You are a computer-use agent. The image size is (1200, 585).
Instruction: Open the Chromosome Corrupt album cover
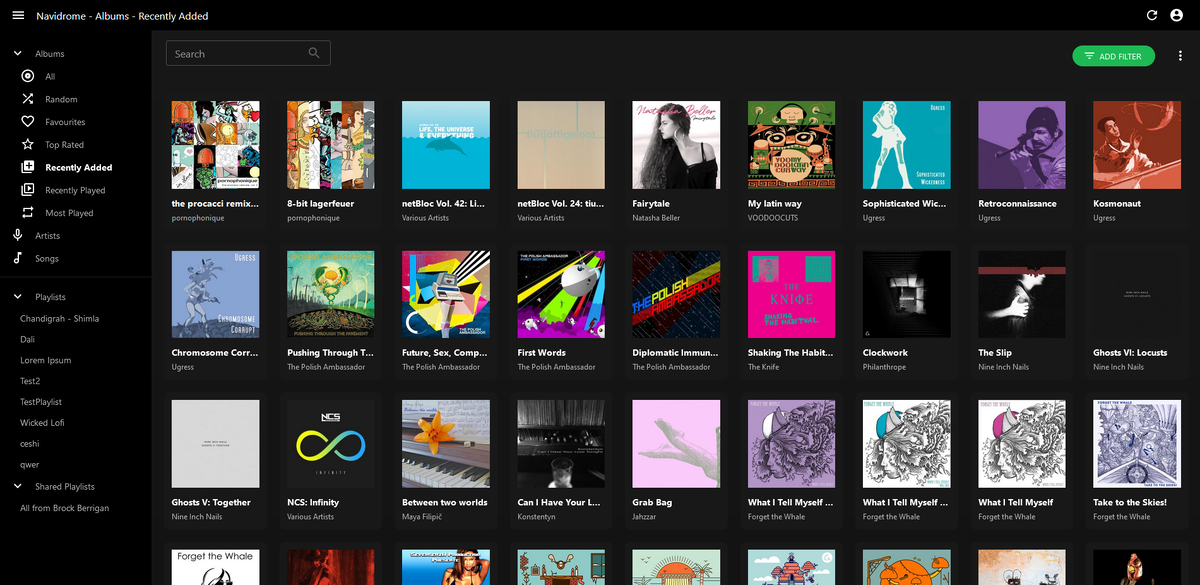coord(216,295)
